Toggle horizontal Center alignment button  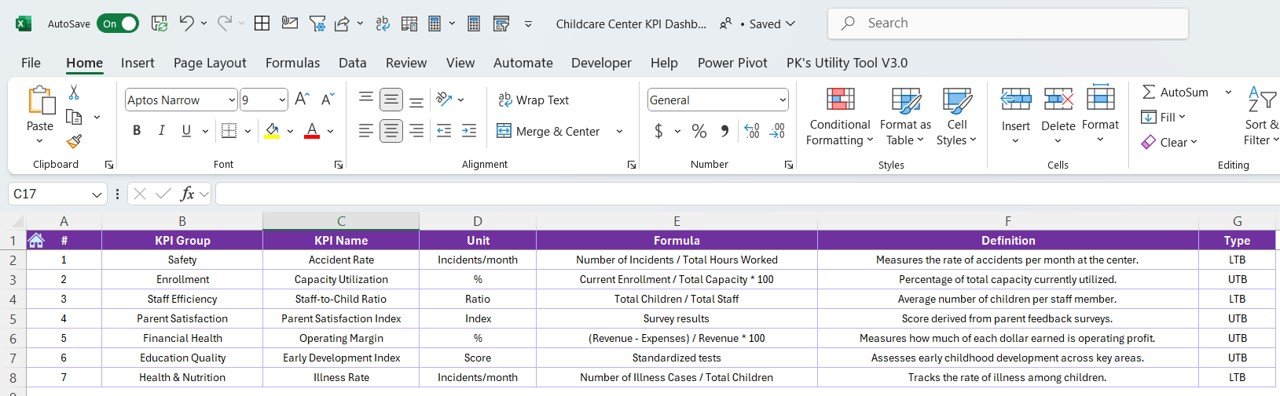391,130
